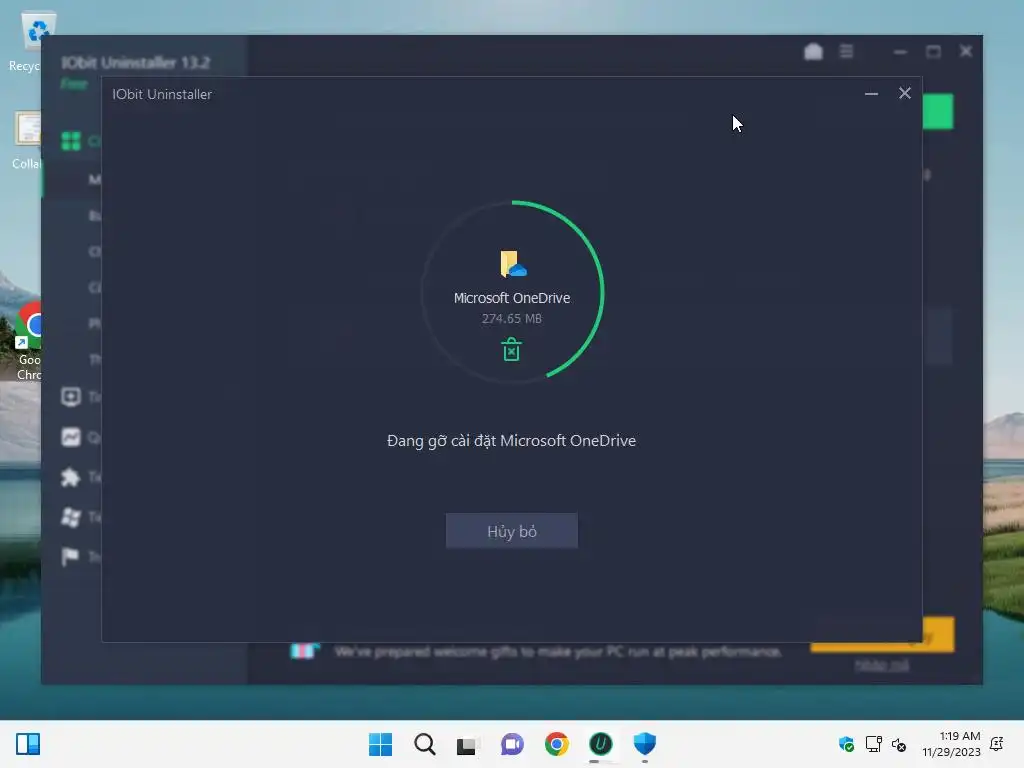Click the network tray icon

point(873,744)
